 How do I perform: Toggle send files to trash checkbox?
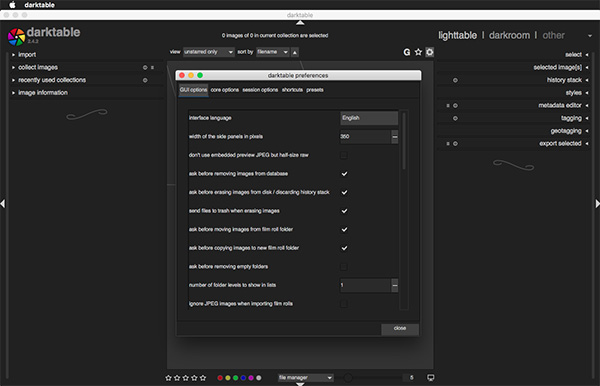pos(344,211)
